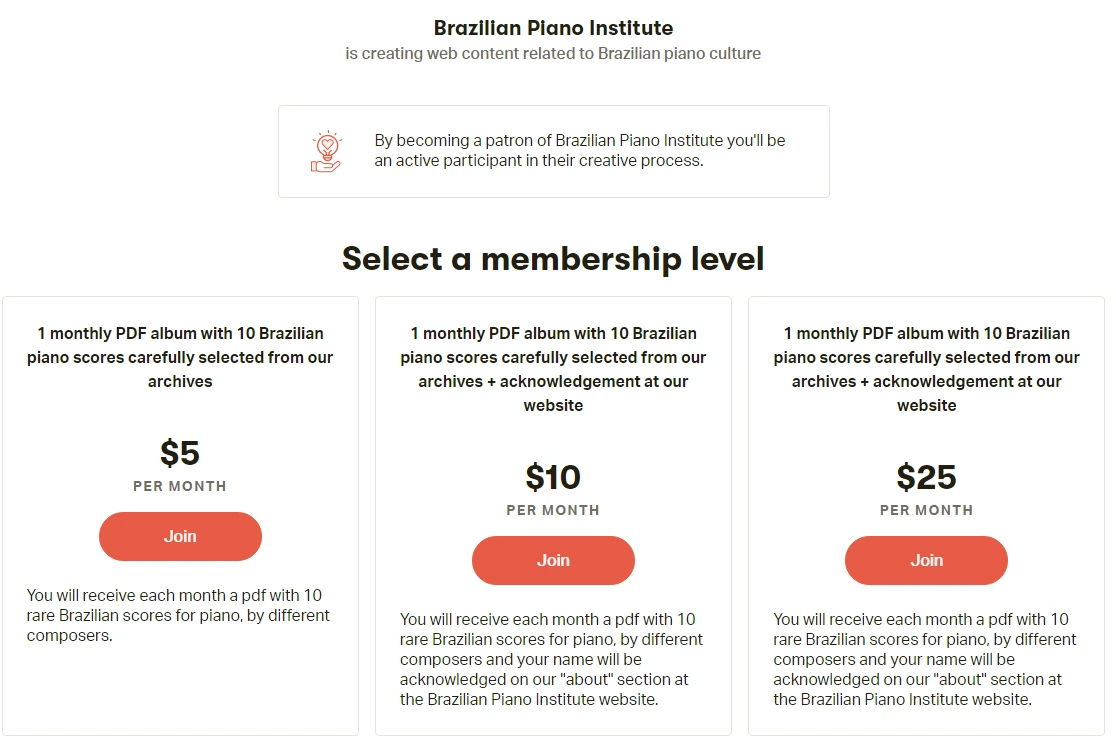1116x743 pixels.
Task: Click the "is creating web content" subtitle
Action: coord(553,53)
